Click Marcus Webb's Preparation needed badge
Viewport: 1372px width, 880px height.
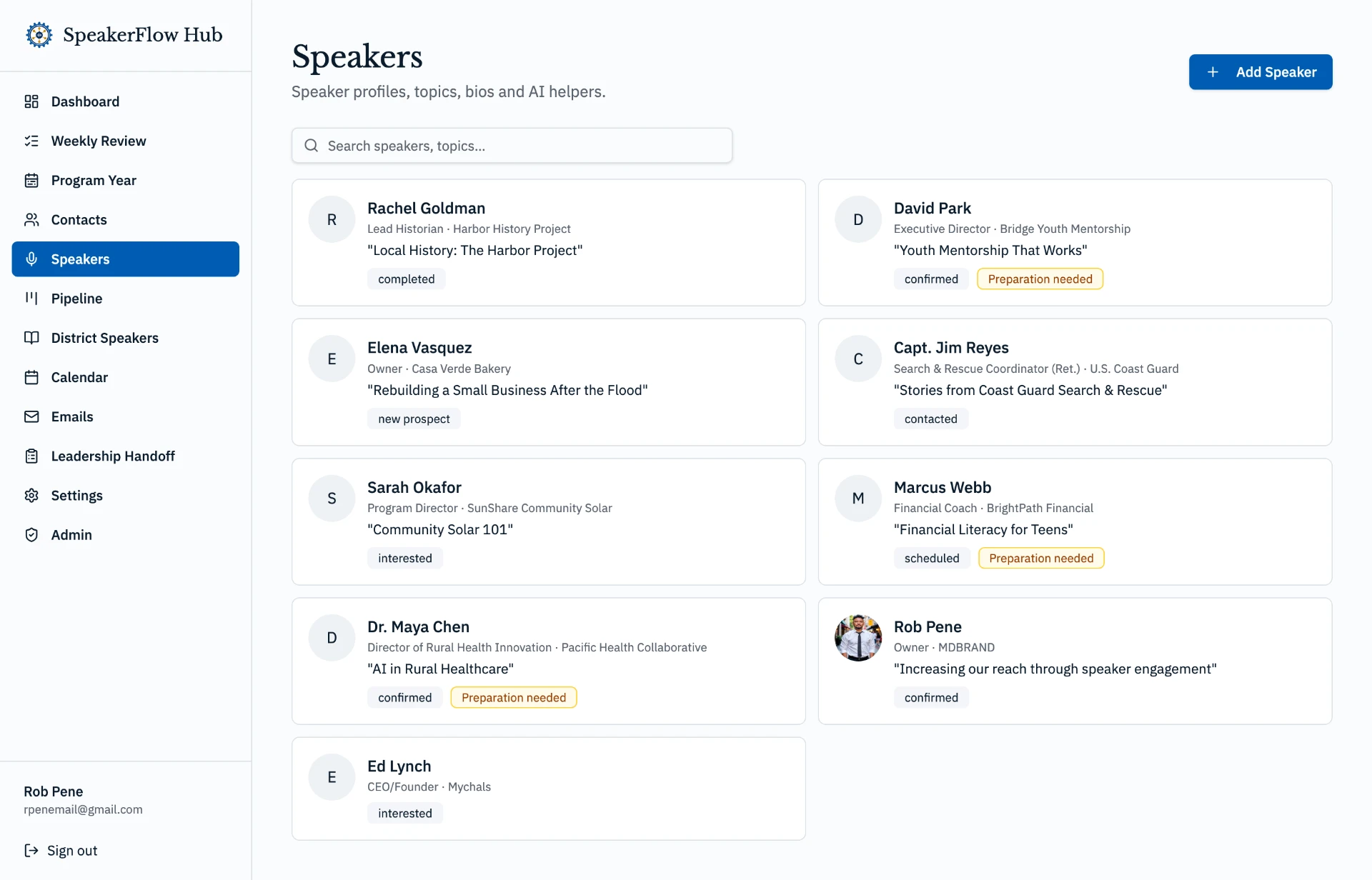pyautogui.click(x=1041, y=558)
